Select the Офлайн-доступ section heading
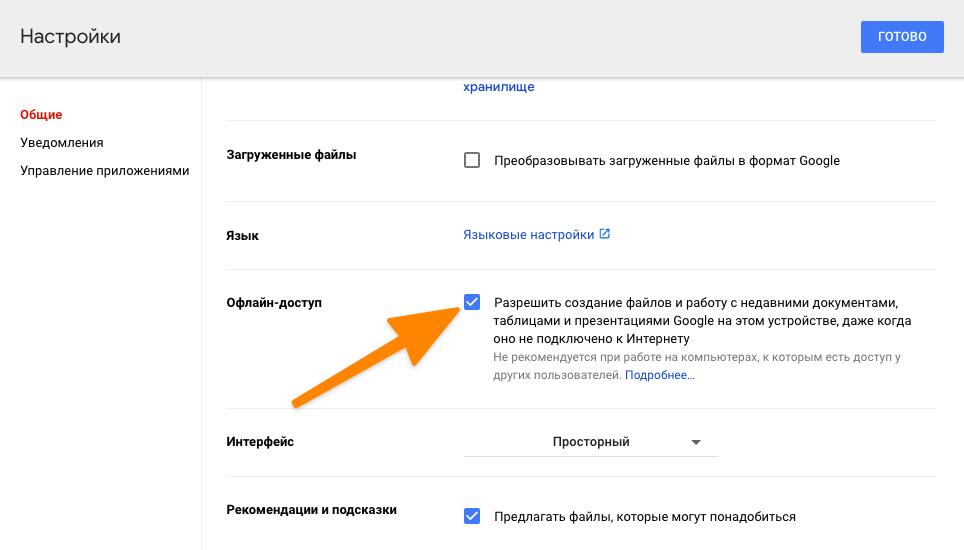The image size is (964, 550). tap(275, 302)
